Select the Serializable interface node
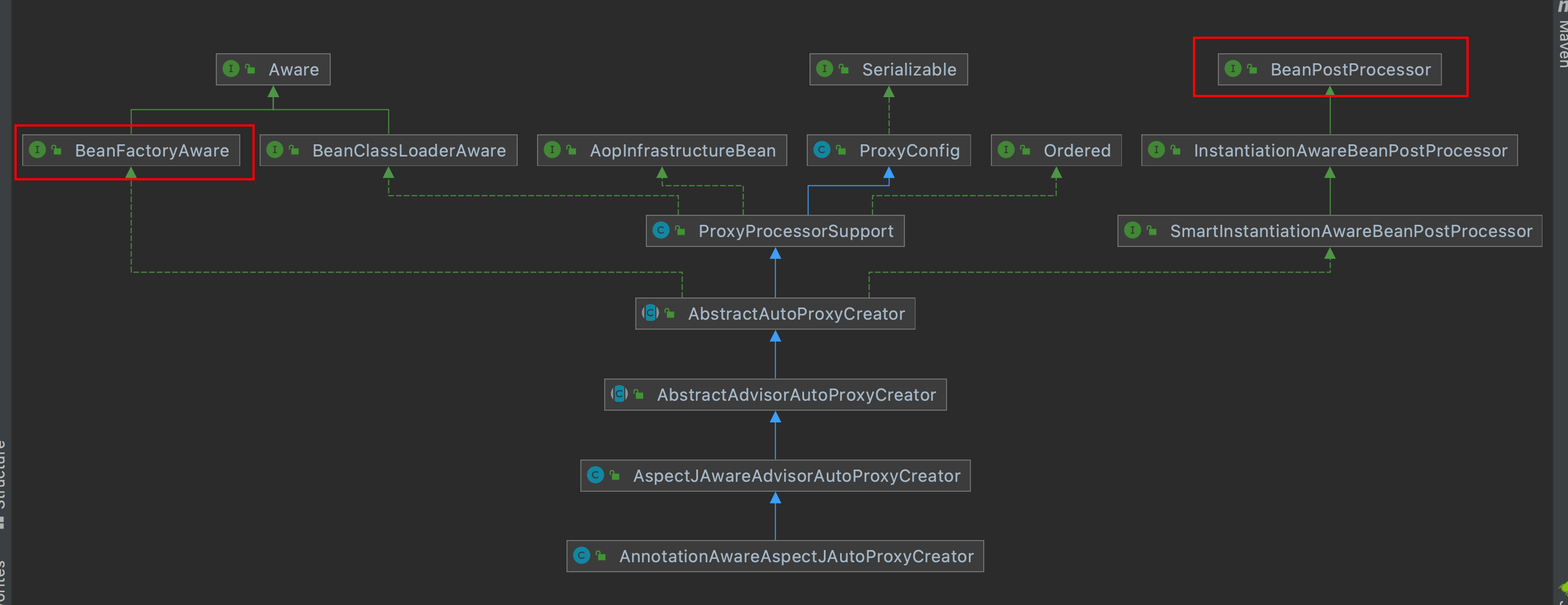This screenshot has height=605, width=1568. 888,69
